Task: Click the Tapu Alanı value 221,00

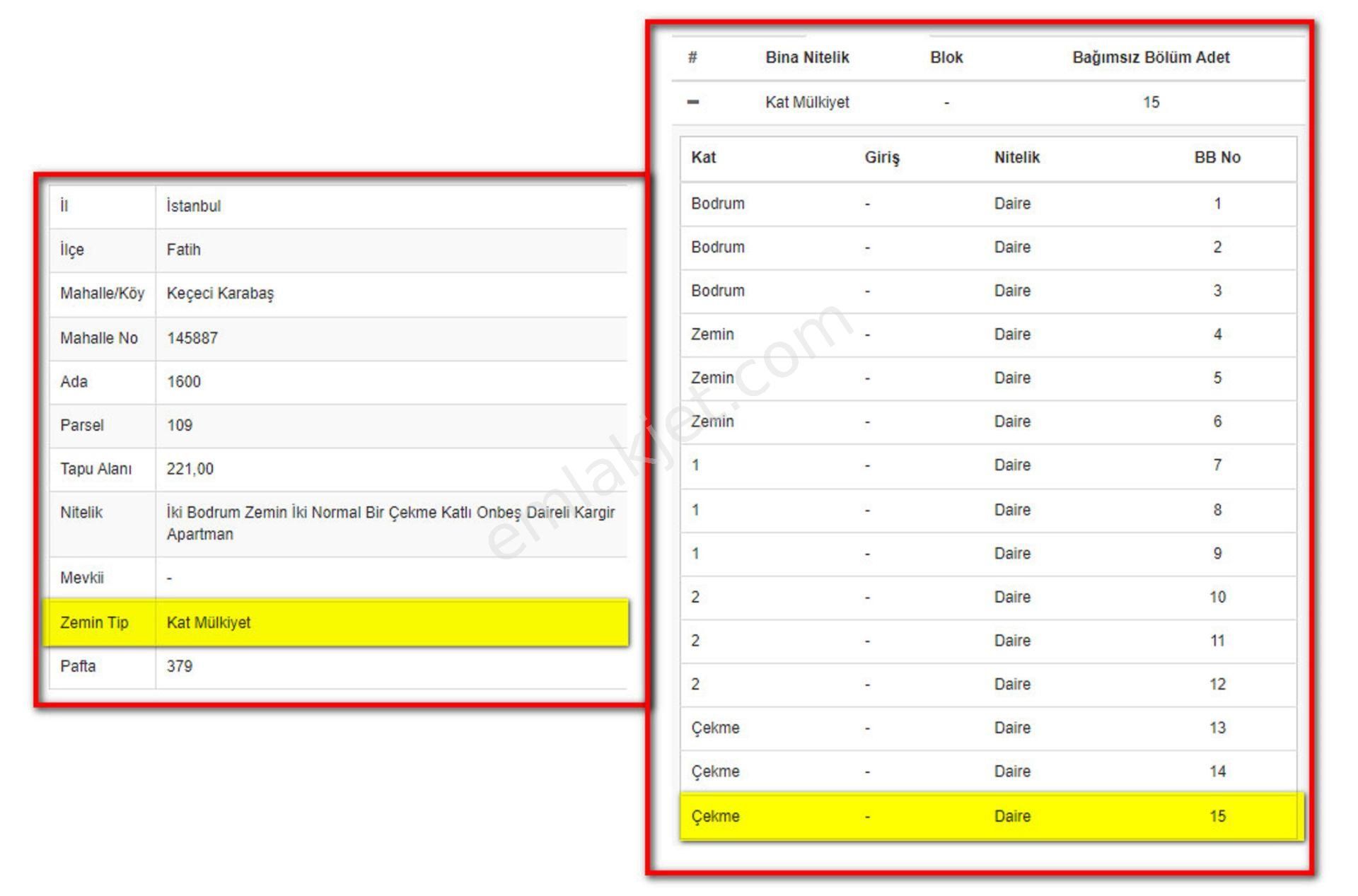Action: click(190, 469)
